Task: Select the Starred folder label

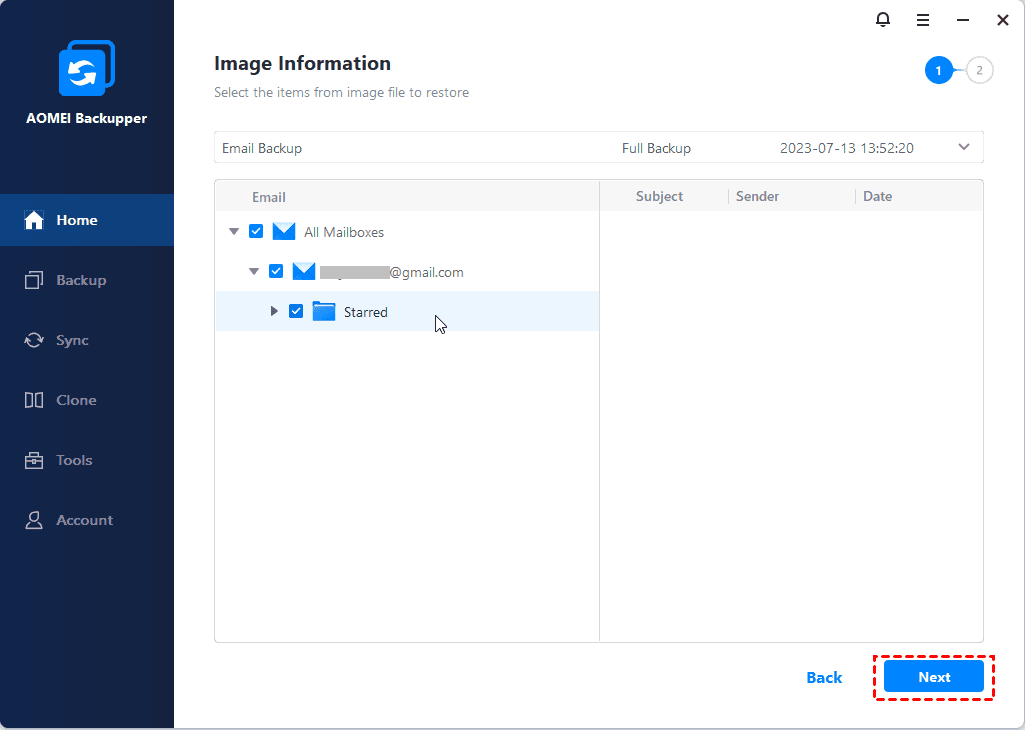Action: click(365, 312)
